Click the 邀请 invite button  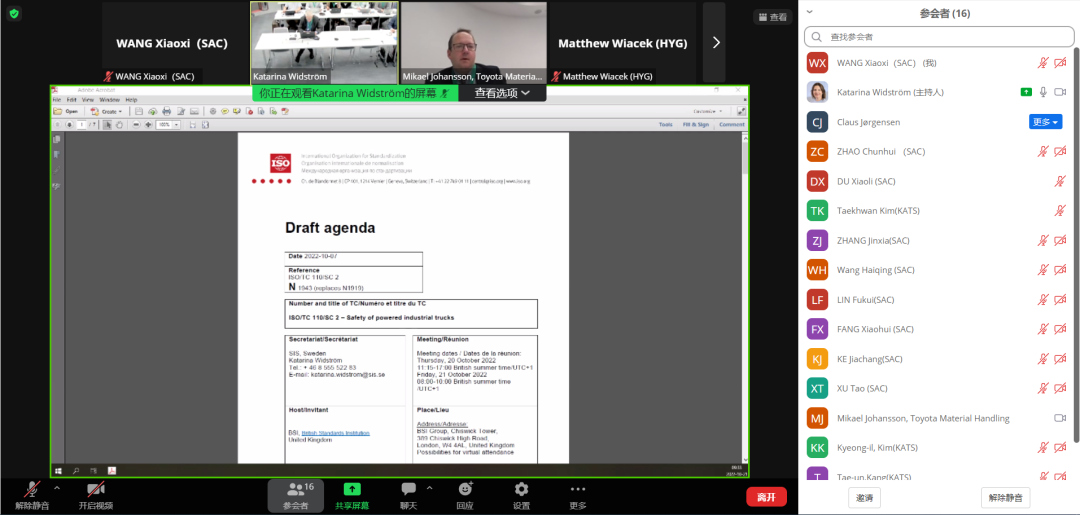[863, 497]
